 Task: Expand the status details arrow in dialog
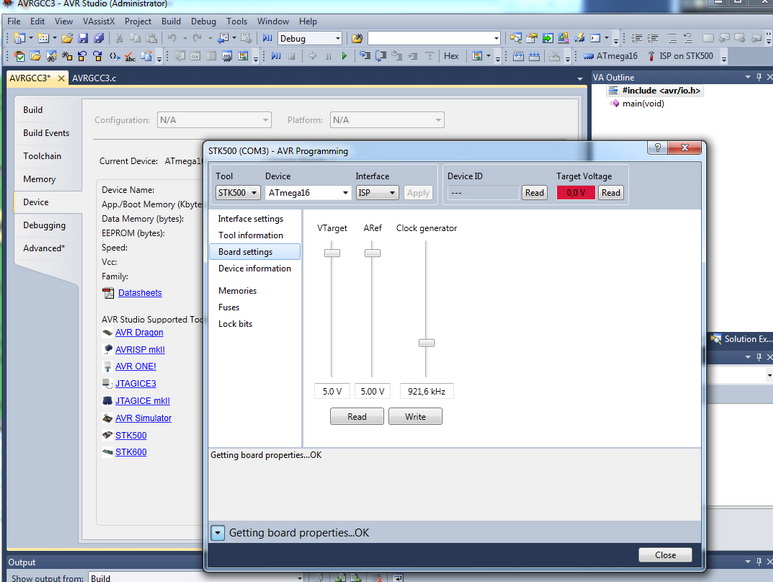point(218,533)
